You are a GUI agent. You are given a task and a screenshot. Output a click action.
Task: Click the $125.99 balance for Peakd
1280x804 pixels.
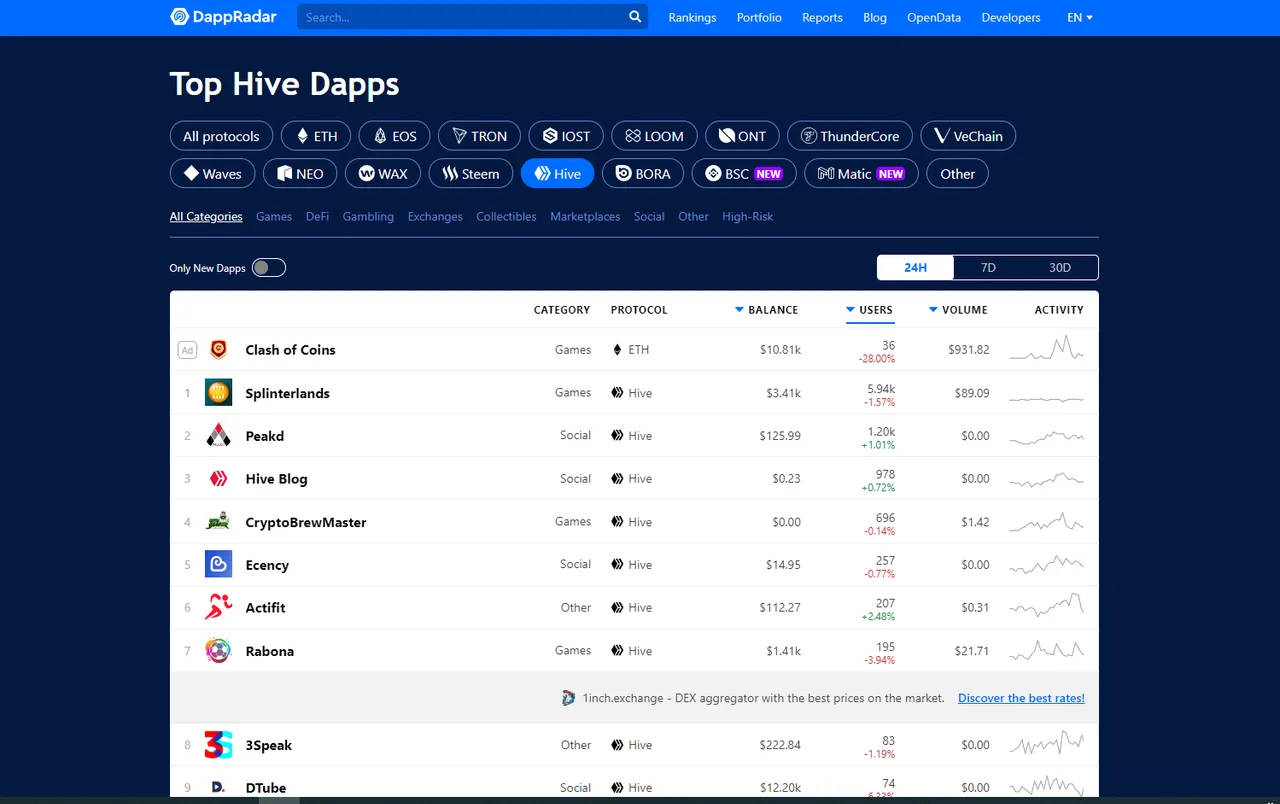click(x=780, y=436)
